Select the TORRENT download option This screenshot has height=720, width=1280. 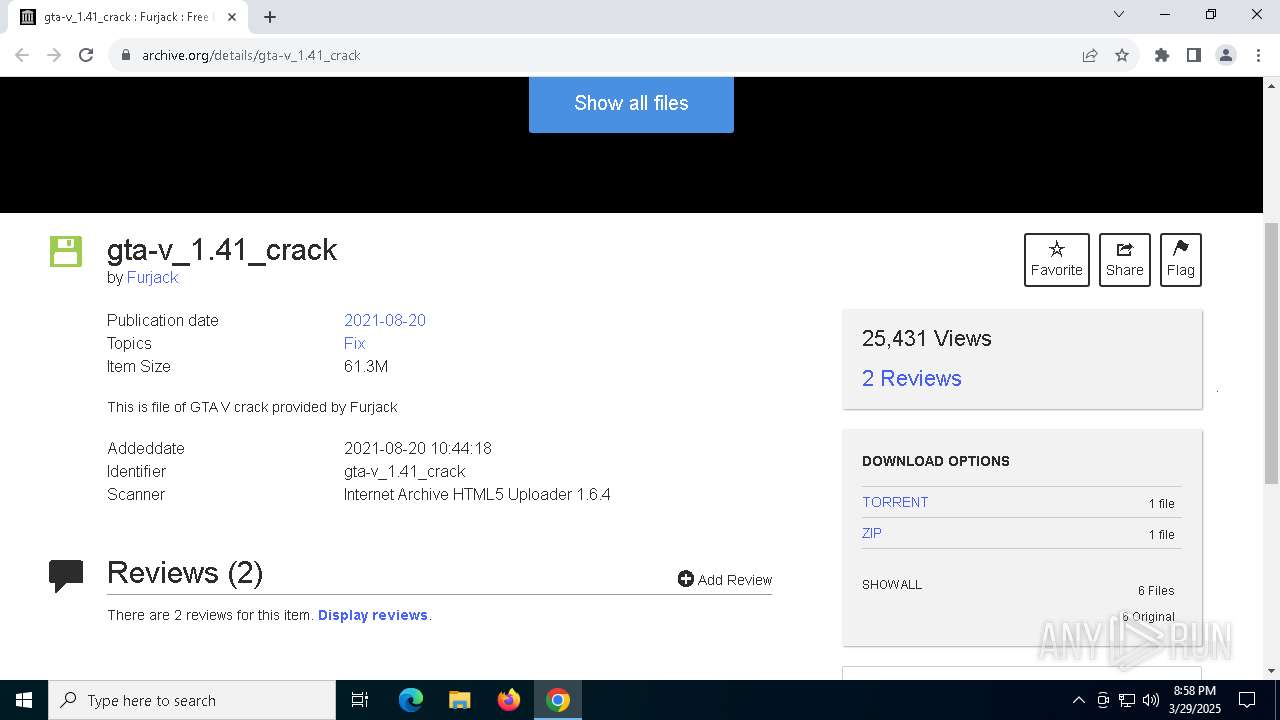click(895, 502)
